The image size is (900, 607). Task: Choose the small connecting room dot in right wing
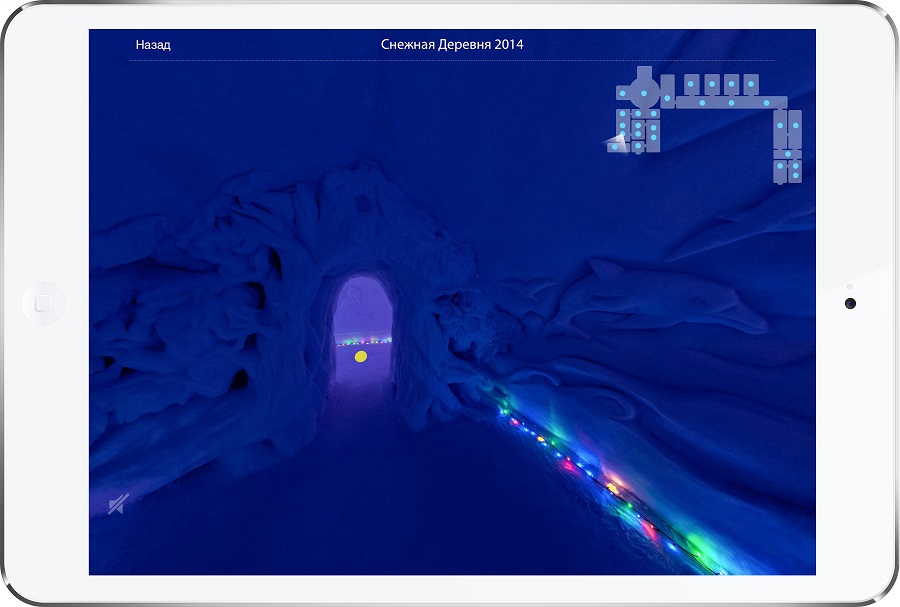(788, 154)
